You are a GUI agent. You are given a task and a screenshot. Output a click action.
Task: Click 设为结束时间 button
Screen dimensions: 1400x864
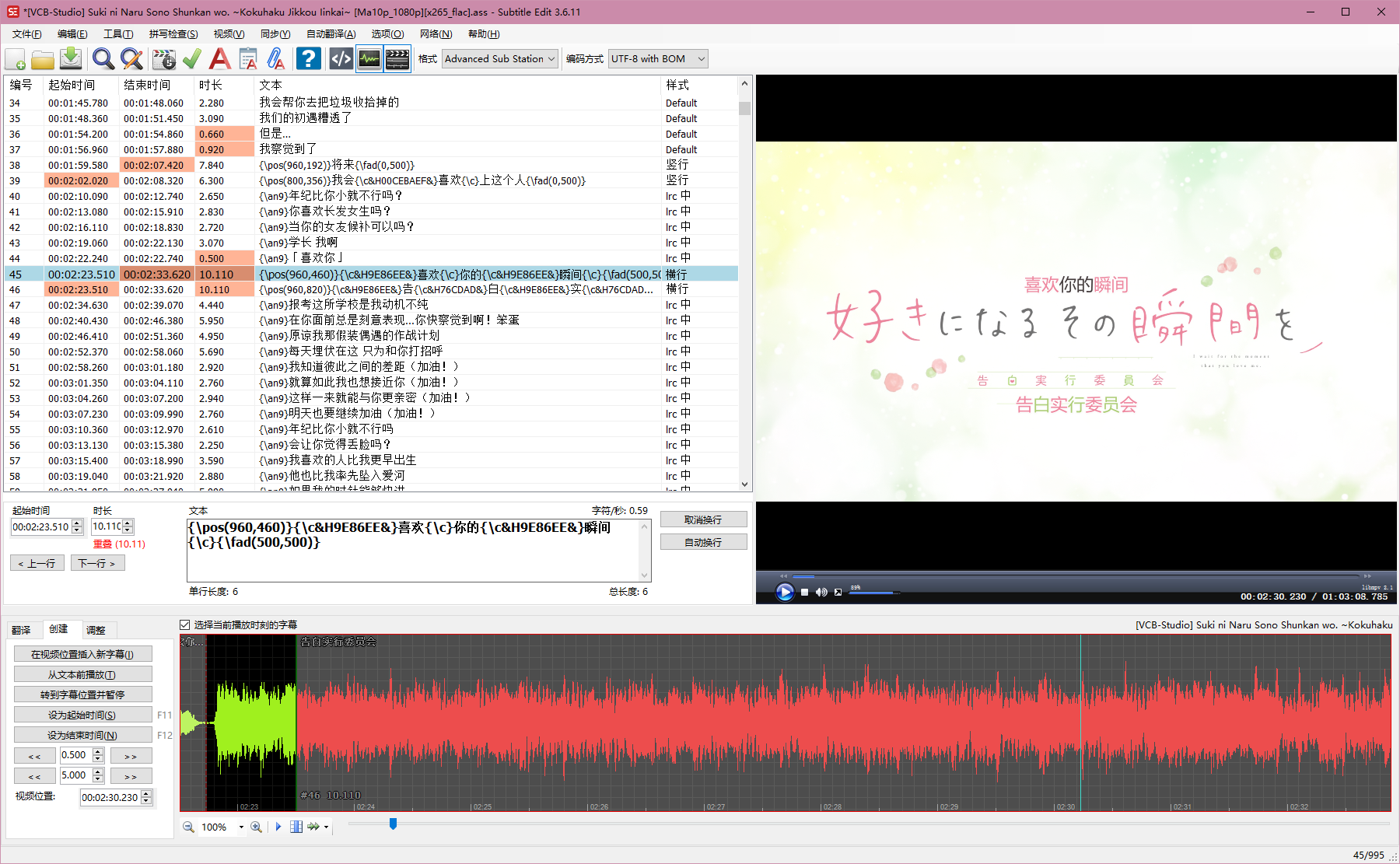click(x=82, y=735)
